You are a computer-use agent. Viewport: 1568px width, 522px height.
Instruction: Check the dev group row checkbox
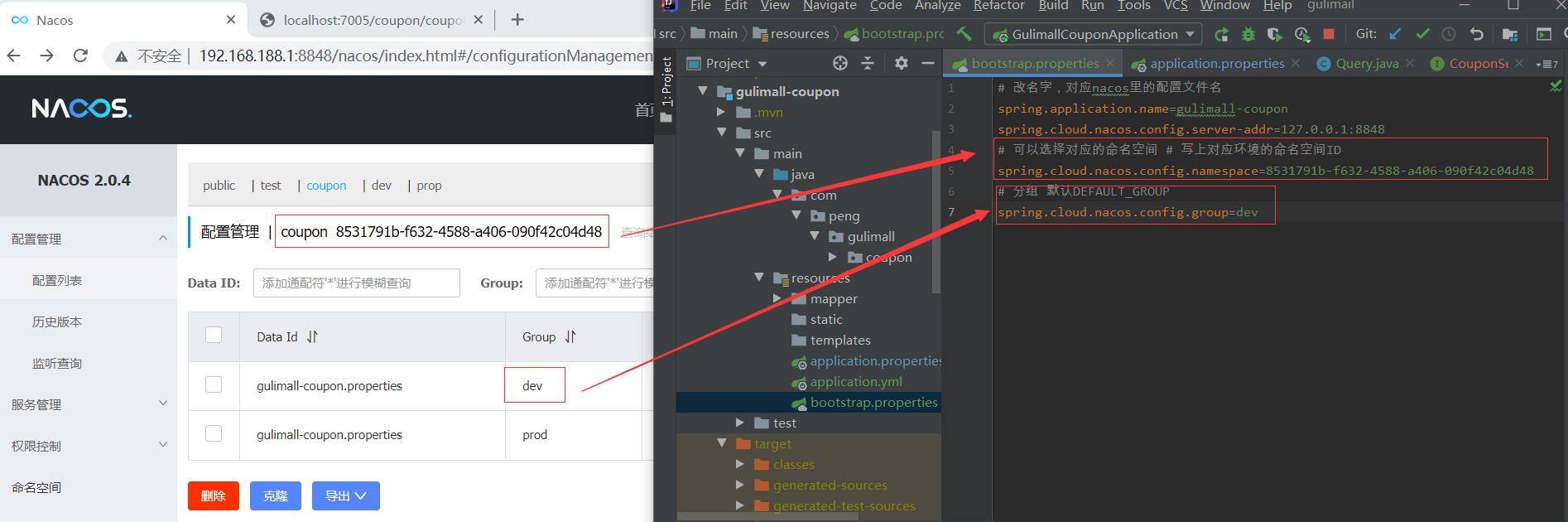214,384
